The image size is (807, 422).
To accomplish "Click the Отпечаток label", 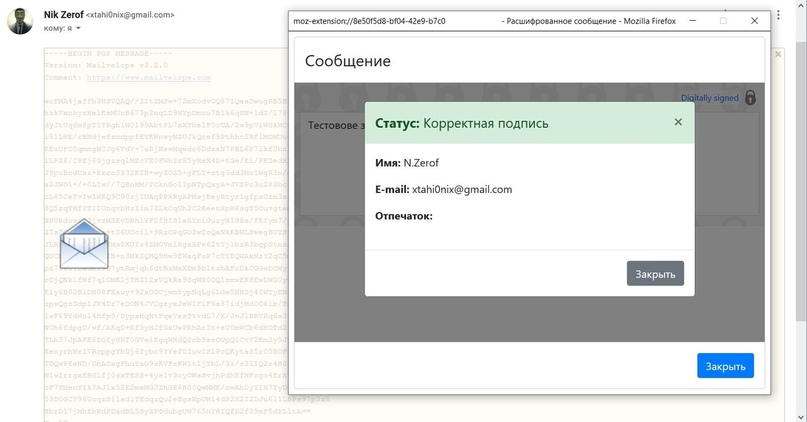I will (404, 216).
